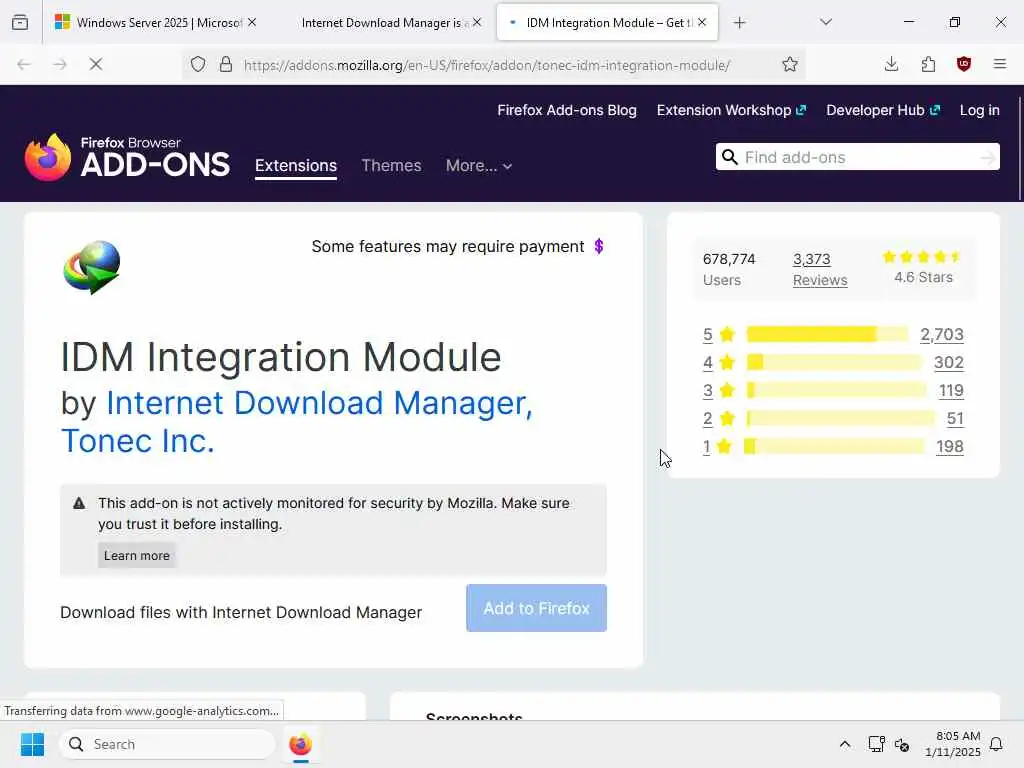
Task: Close the IDM Integration Module tab
Action: tap(702, 22)
